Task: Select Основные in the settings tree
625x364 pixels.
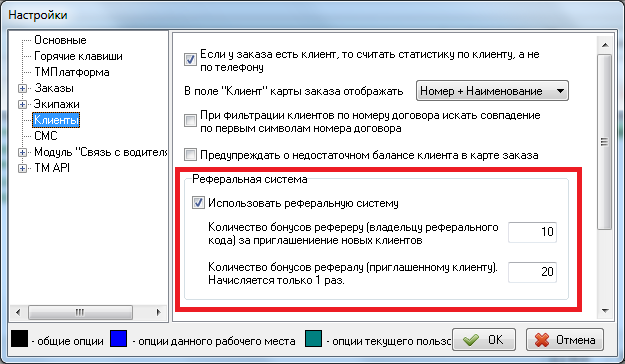Action: [60, 40]
